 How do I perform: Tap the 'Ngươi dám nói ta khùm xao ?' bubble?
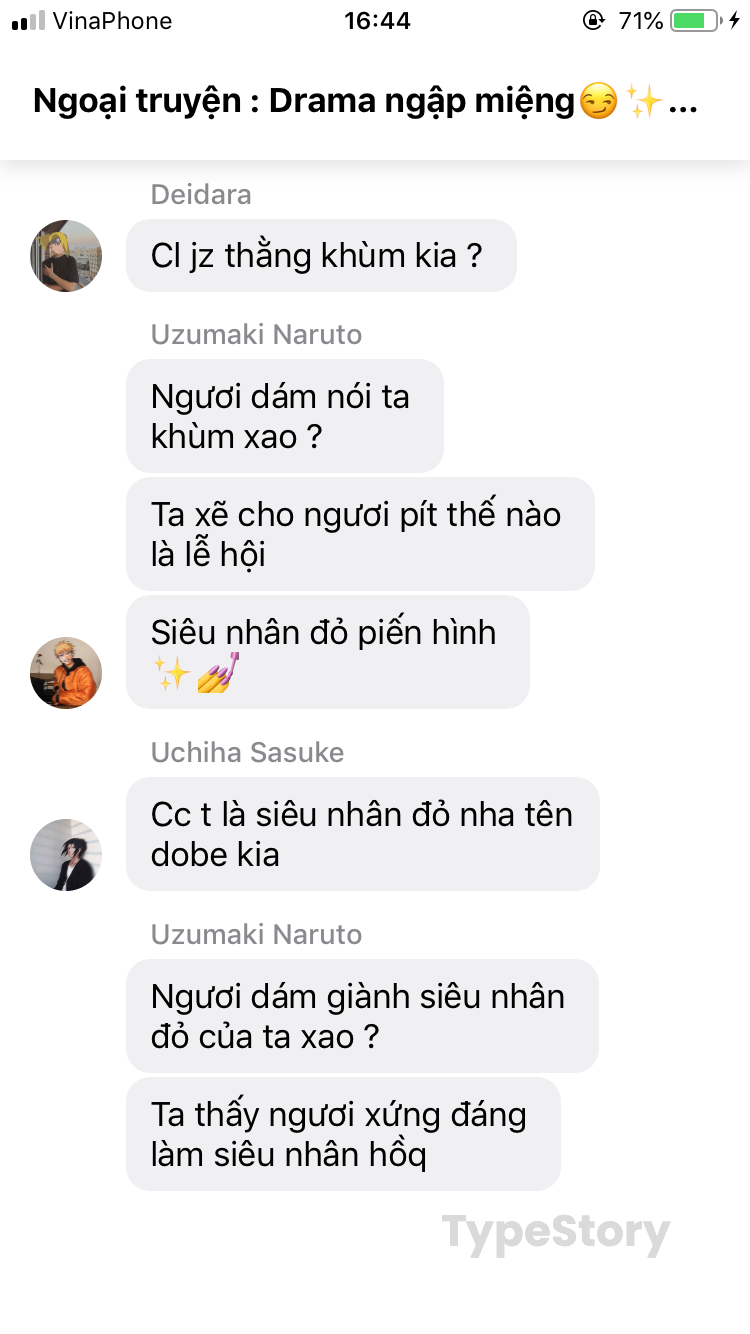pos(285,416)
